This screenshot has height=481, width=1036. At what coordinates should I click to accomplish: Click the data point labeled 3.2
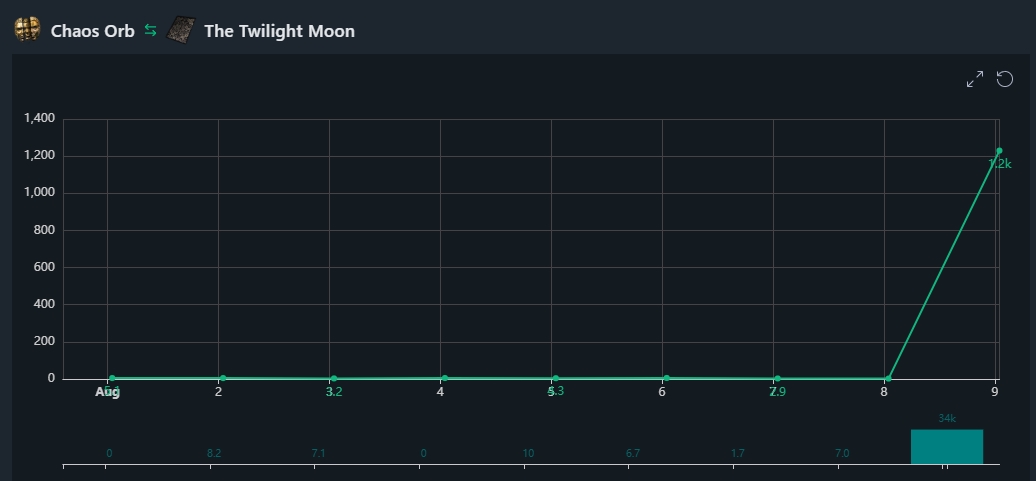pyautogui.click(x=334, y=379)
